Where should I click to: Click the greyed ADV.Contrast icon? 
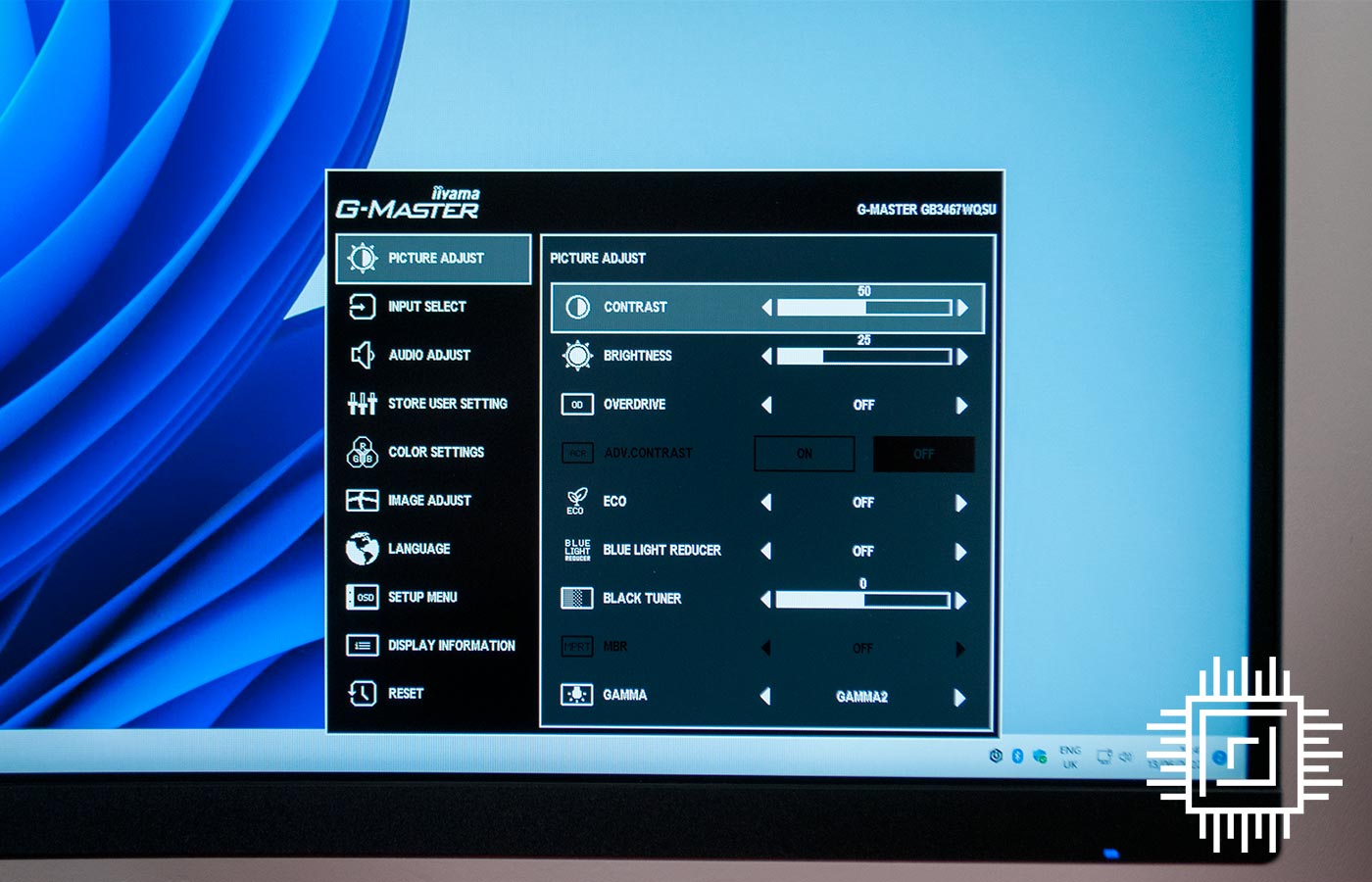point(577,453)
